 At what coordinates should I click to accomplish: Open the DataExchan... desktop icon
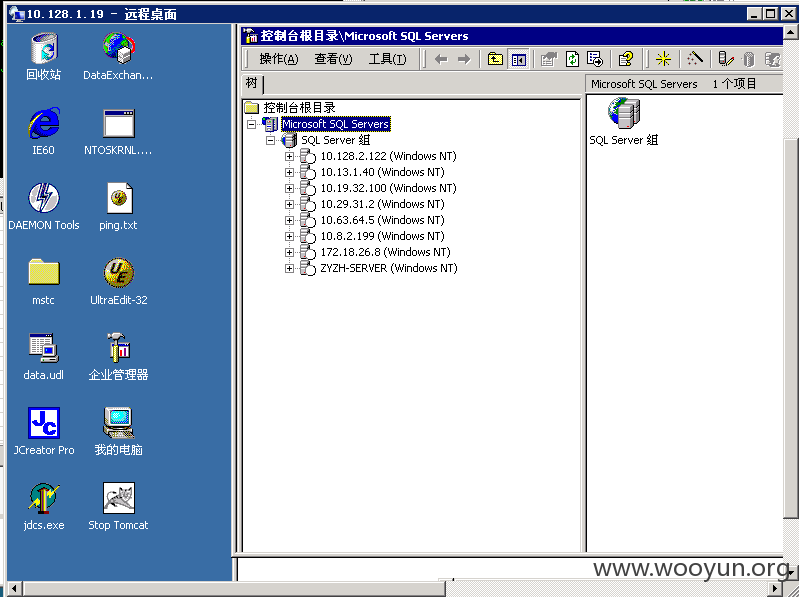[118, 48]
